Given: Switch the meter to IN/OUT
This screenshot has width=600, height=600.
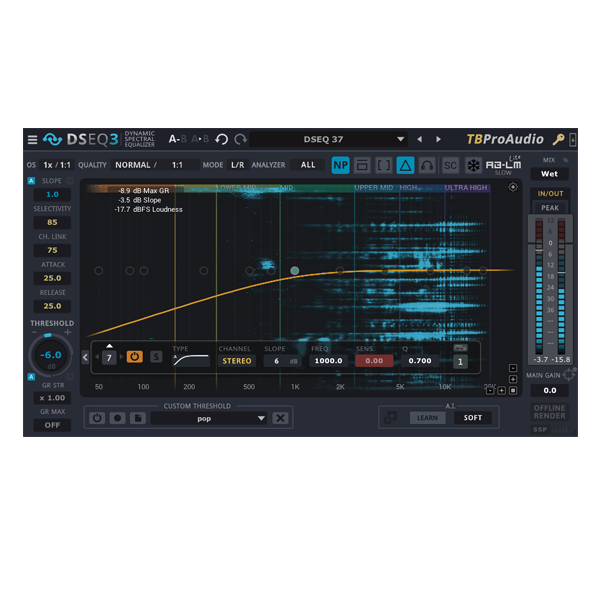Looking at the screenshot, I should pyautogui.click(x=550, y=194).
